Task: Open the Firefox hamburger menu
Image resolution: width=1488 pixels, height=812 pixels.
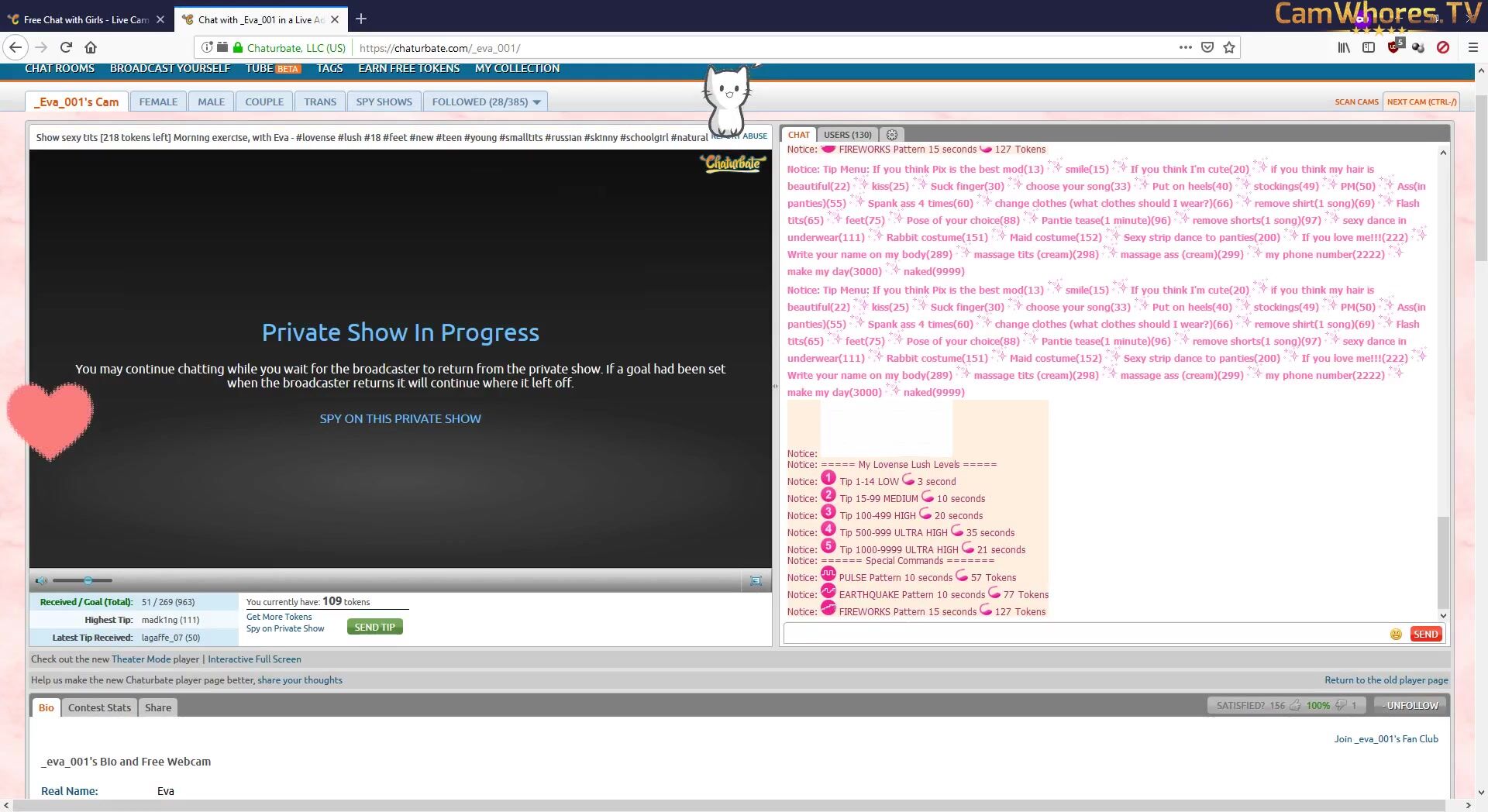Action: pyautogui.click(x=1473, y=47)
